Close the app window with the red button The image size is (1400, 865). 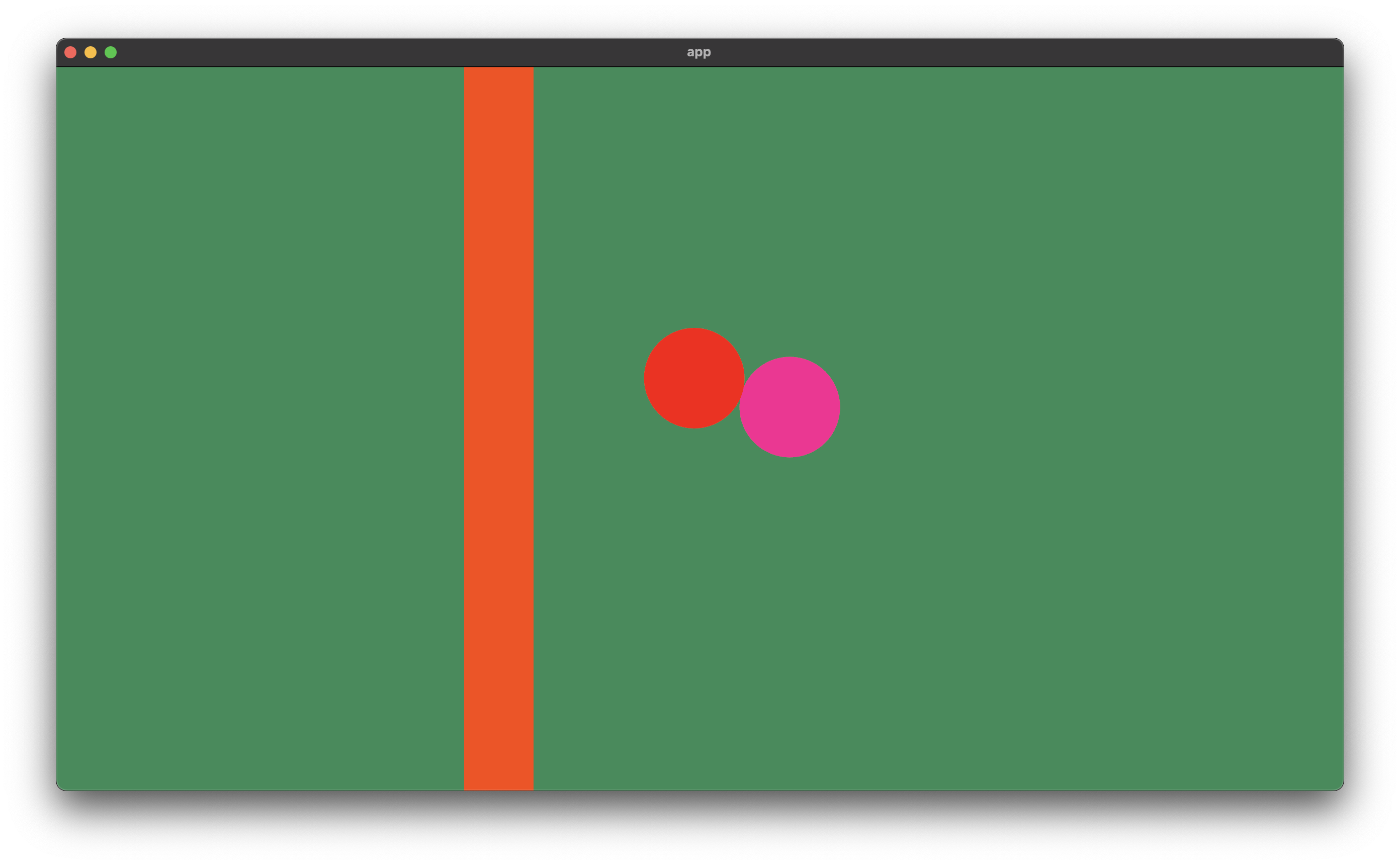coord(70,53)
